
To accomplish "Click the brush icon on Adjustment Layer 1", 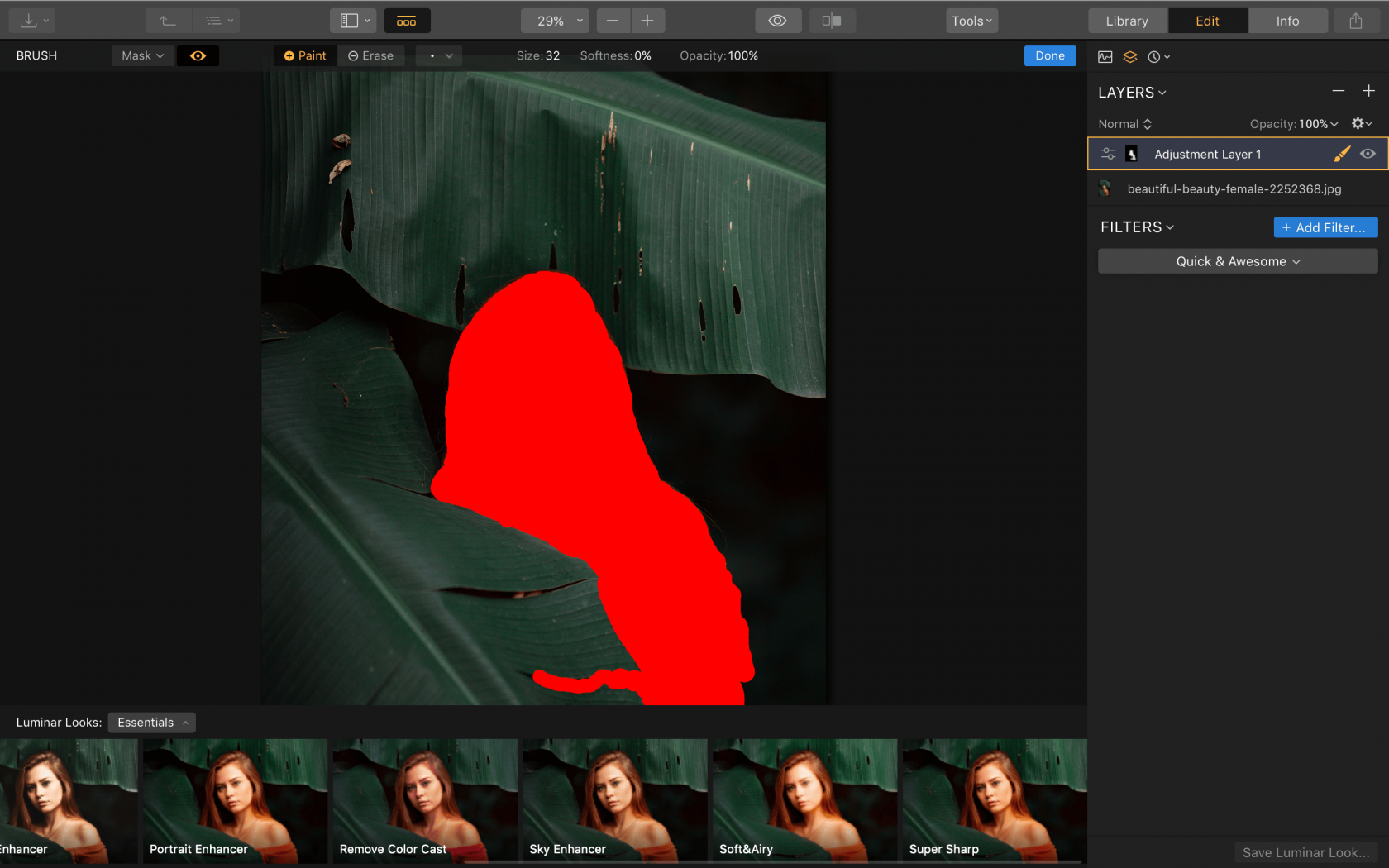I will click(1342, 154).
